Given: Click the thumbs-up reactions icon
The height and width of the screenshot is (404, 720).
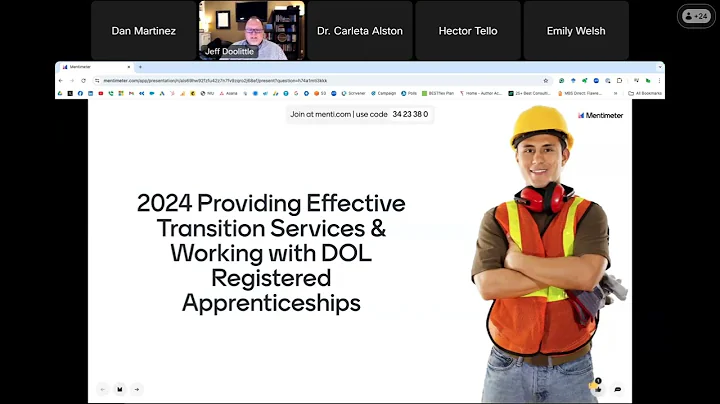Looking at the screenshot, I should [597, 388].
